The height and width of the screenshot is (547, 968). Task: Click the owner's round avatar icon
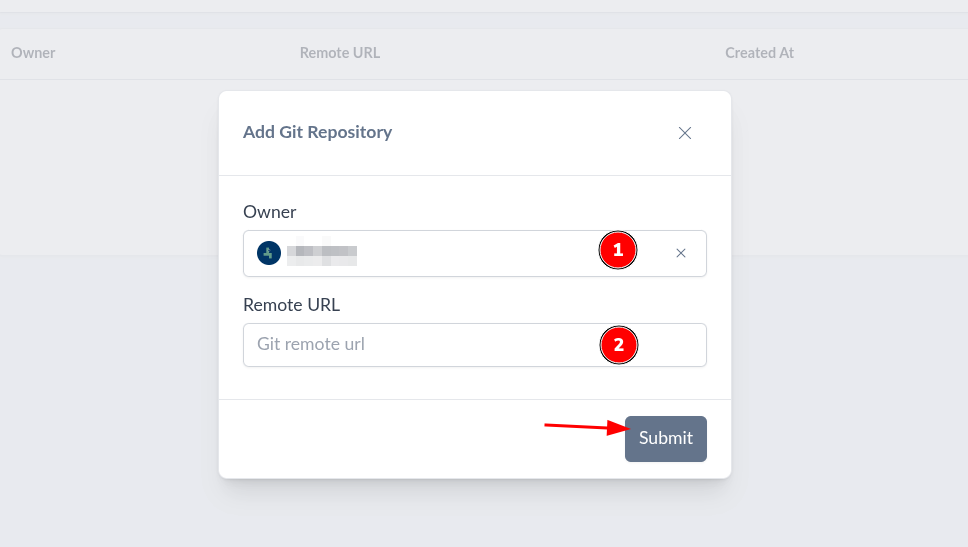click(x=268, y=253)
